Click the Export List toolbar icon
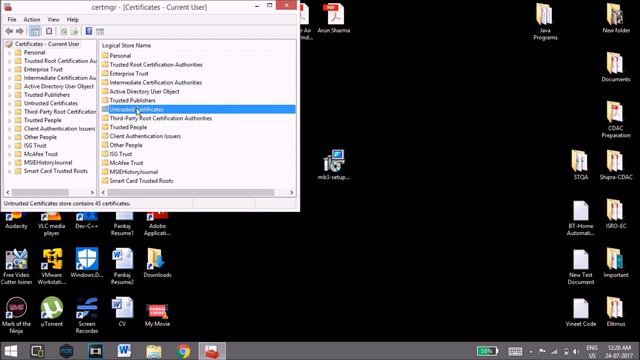This screenshot has height=360, width=640. coord(74,31)
